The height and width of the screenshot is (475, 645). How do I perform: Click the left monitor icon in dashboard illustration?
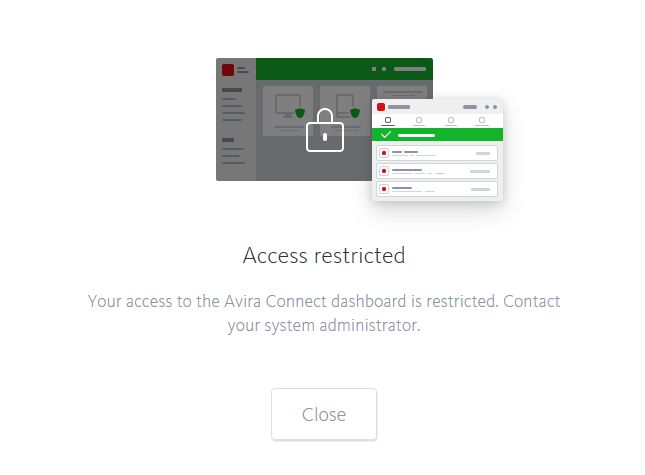[287, 105]
